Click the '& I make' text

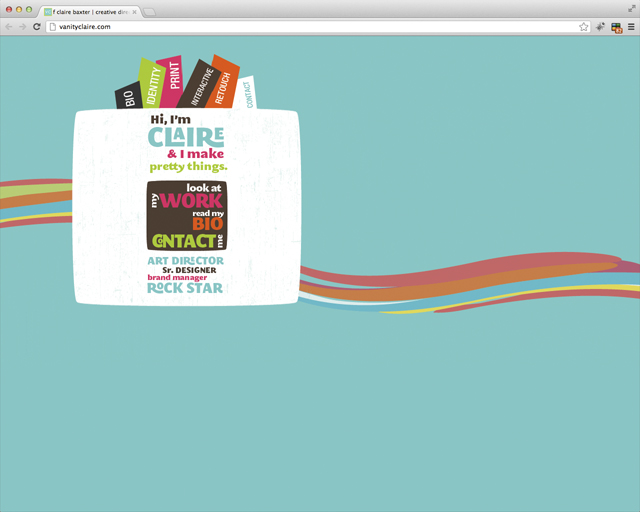click(x=196, y=154)
